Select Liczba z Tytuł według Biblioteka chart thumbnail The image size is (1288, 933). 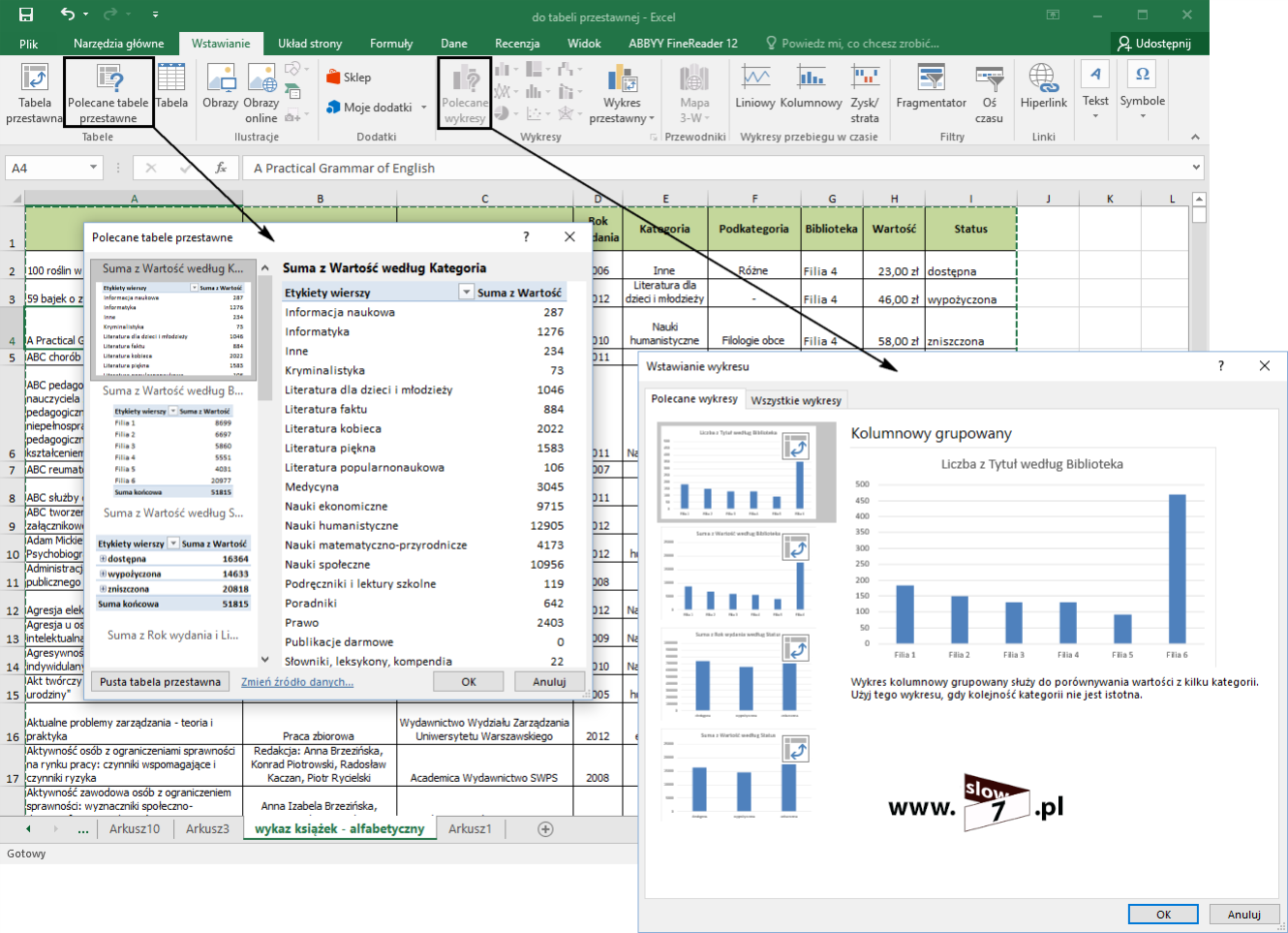747,472
